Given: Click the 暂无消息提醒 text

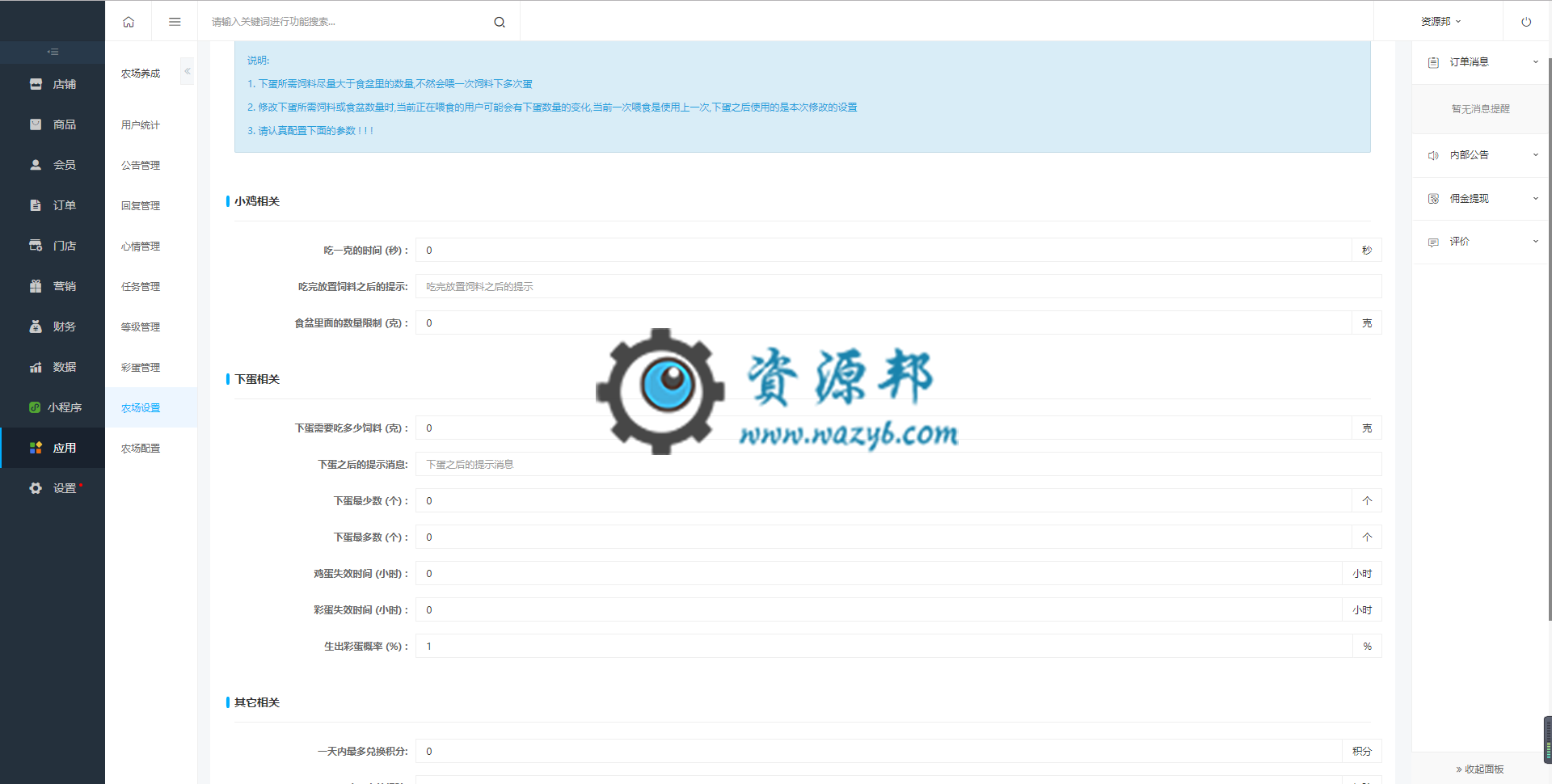Looking at the screenshot, I should pyautogui.click(x=1480, y=109).
